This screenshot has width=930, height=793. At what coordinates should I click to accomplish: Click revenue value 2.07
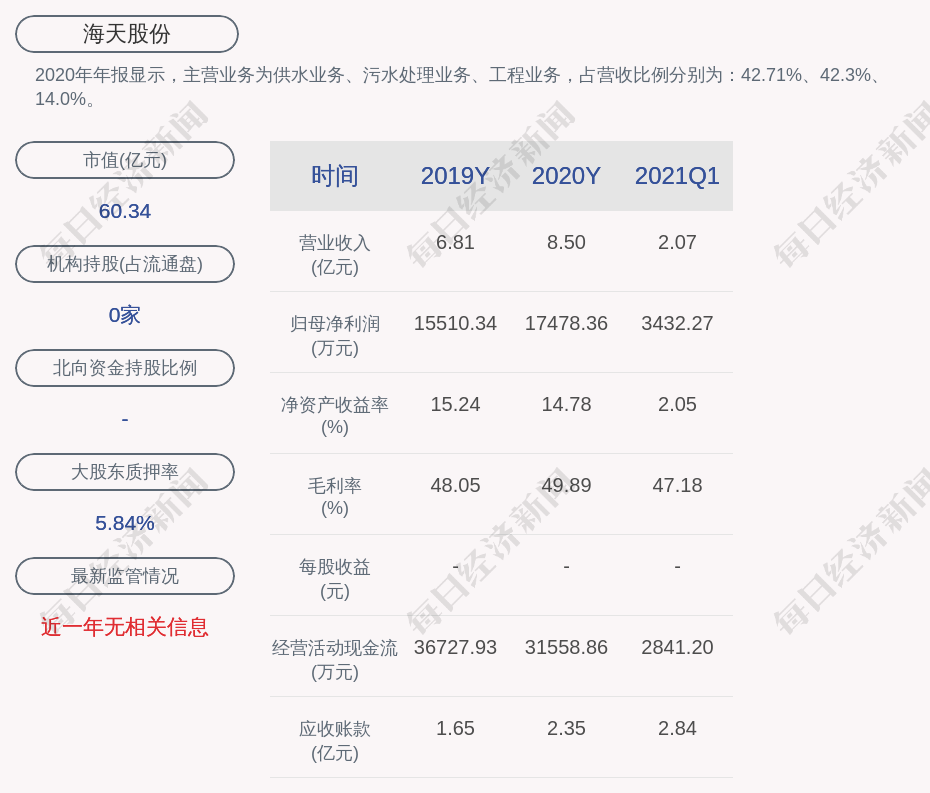pos(677,243)
